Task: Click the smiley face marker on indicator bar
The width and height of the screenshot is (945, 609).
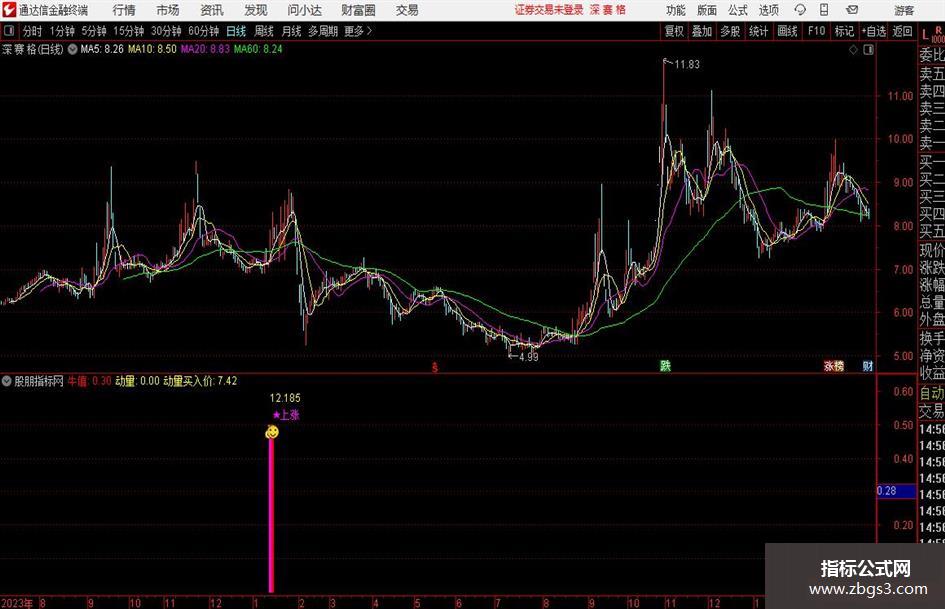Action: [272, 432]
